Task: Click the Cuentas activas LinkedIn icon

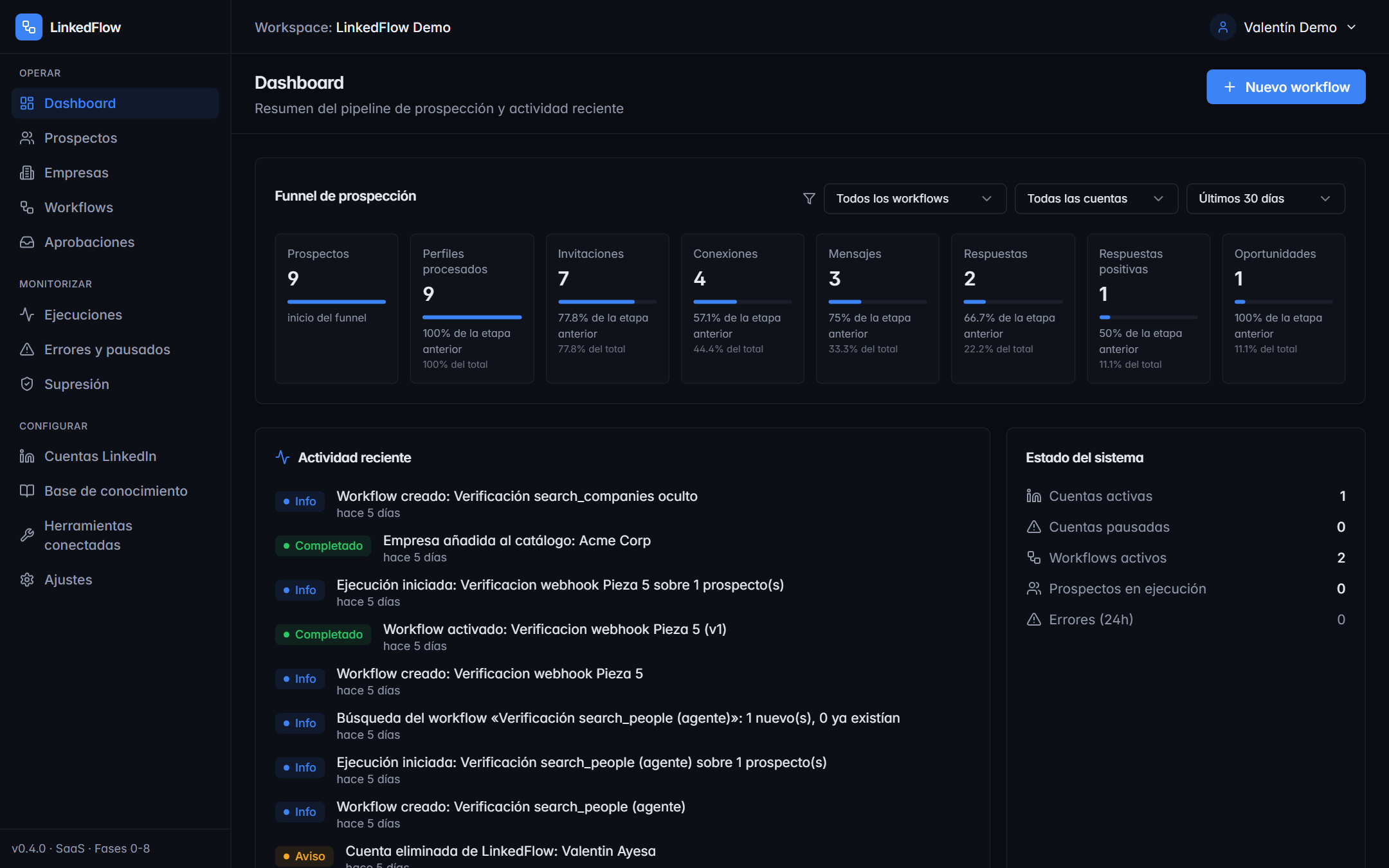Action: pos(1034,496)
